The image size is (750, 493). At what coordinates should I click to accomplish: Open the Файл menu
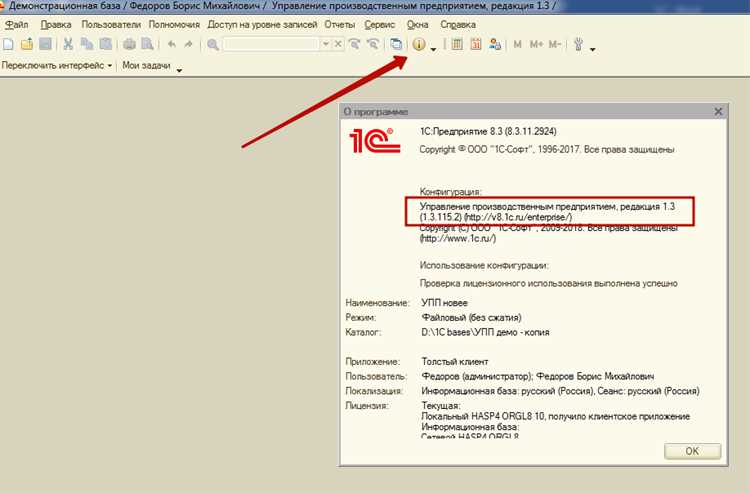[x=17, y=24]
